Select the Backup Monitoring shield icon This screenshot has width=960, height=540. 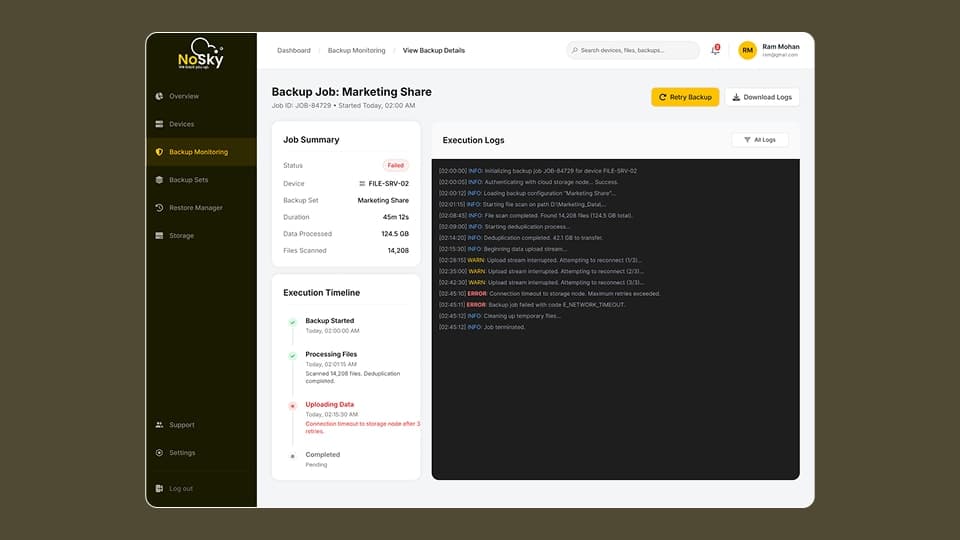click(160, 152)
